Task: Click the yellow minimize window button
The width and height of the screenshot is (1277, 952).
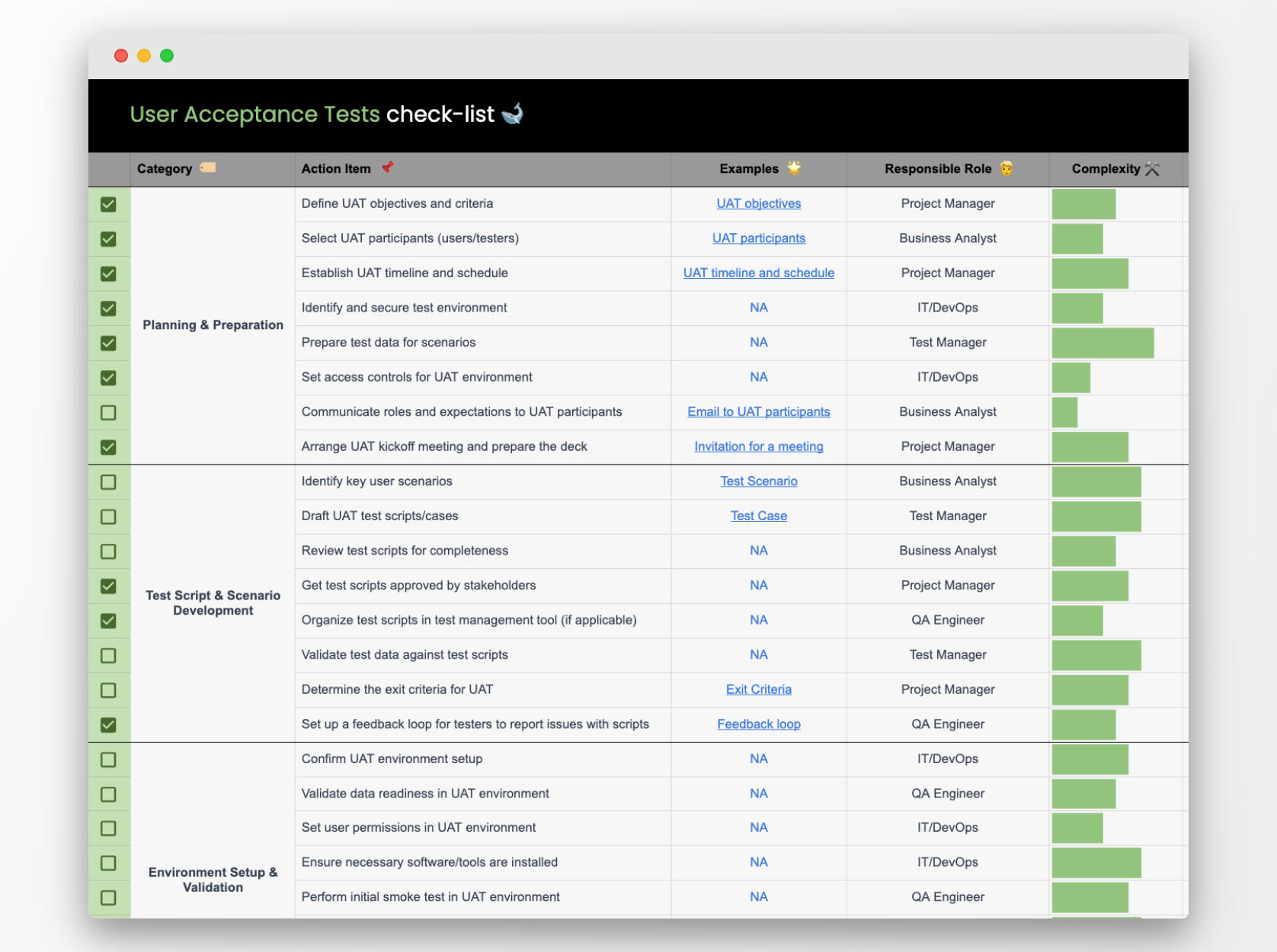Action: [x=144, y=56]
